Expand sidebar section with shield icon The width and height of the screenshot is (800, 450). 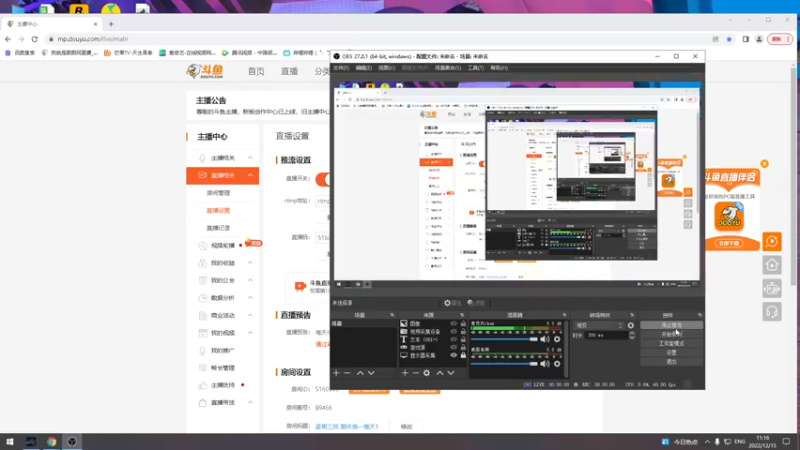pyautogui.click(x=250, y=280)
